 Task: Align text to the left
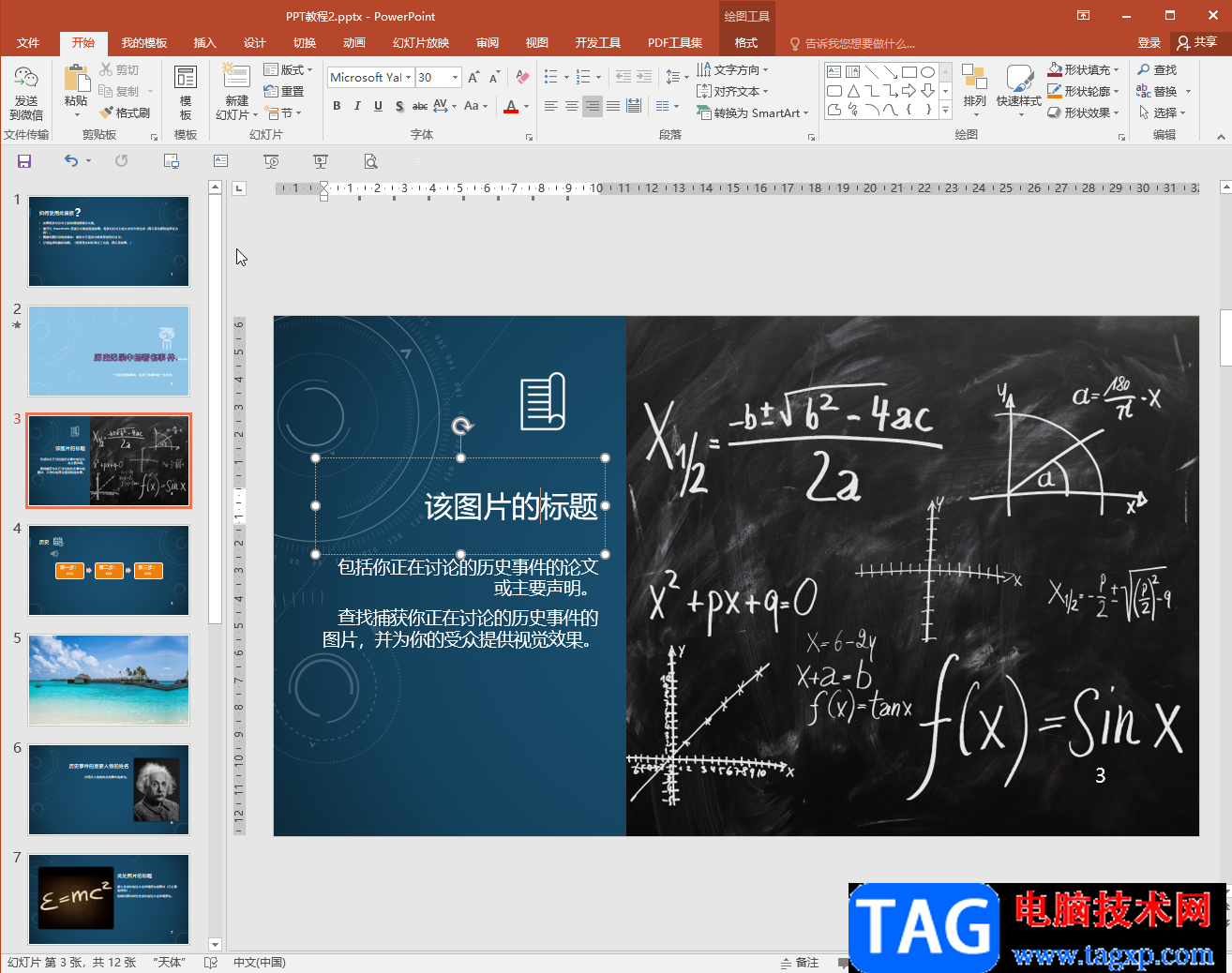click(x=551, y=106)
